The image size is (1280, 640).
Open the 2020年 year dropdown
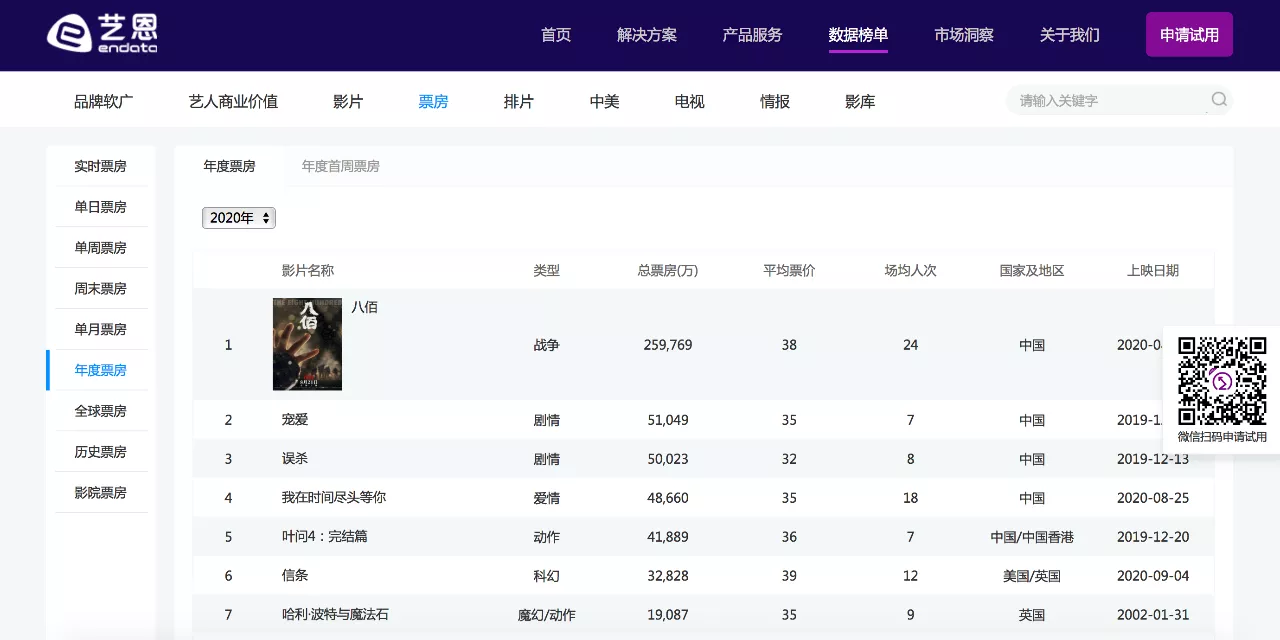pyautogui.click(x=239, y=218)
